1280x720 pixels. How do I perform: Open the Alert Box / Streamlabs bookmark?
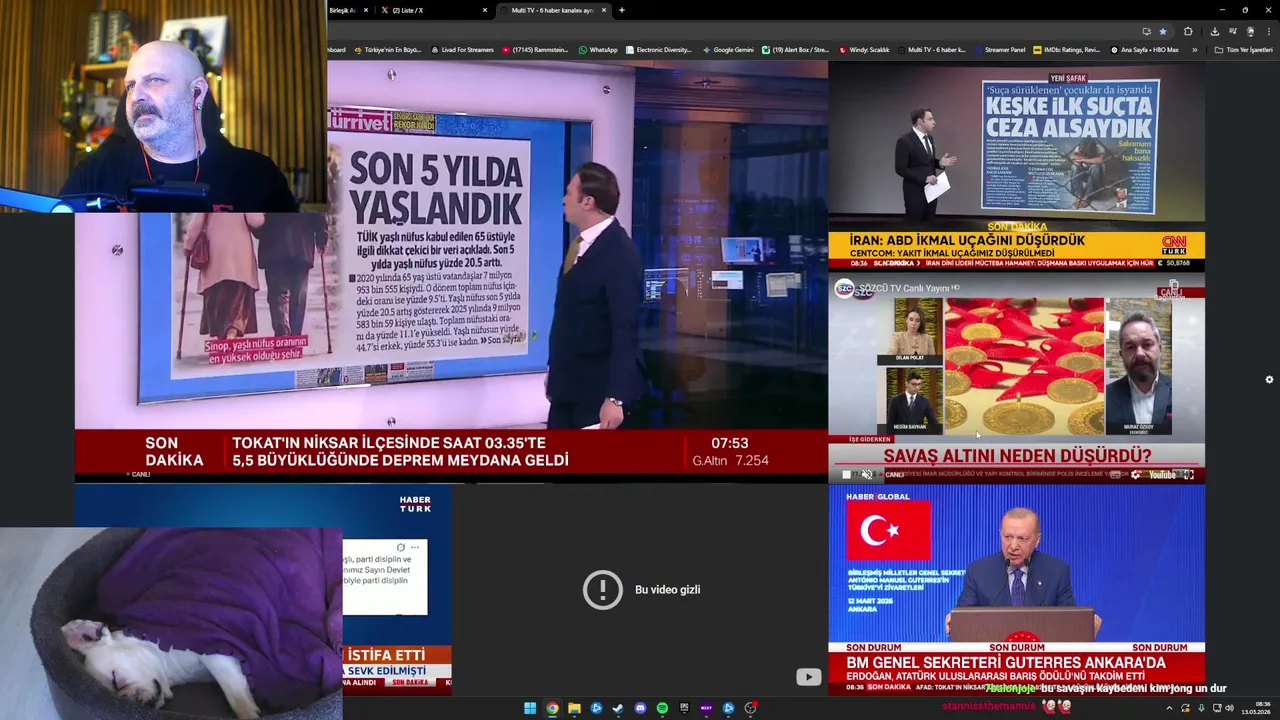click(796, 50)
